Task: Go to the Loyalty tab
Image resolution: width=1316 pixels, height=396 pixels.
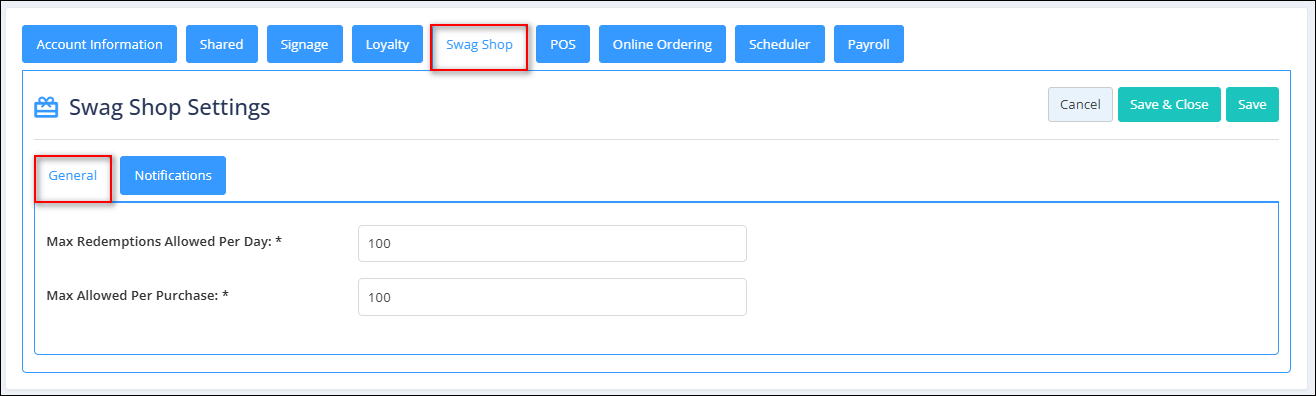Action: click(387, 44)
